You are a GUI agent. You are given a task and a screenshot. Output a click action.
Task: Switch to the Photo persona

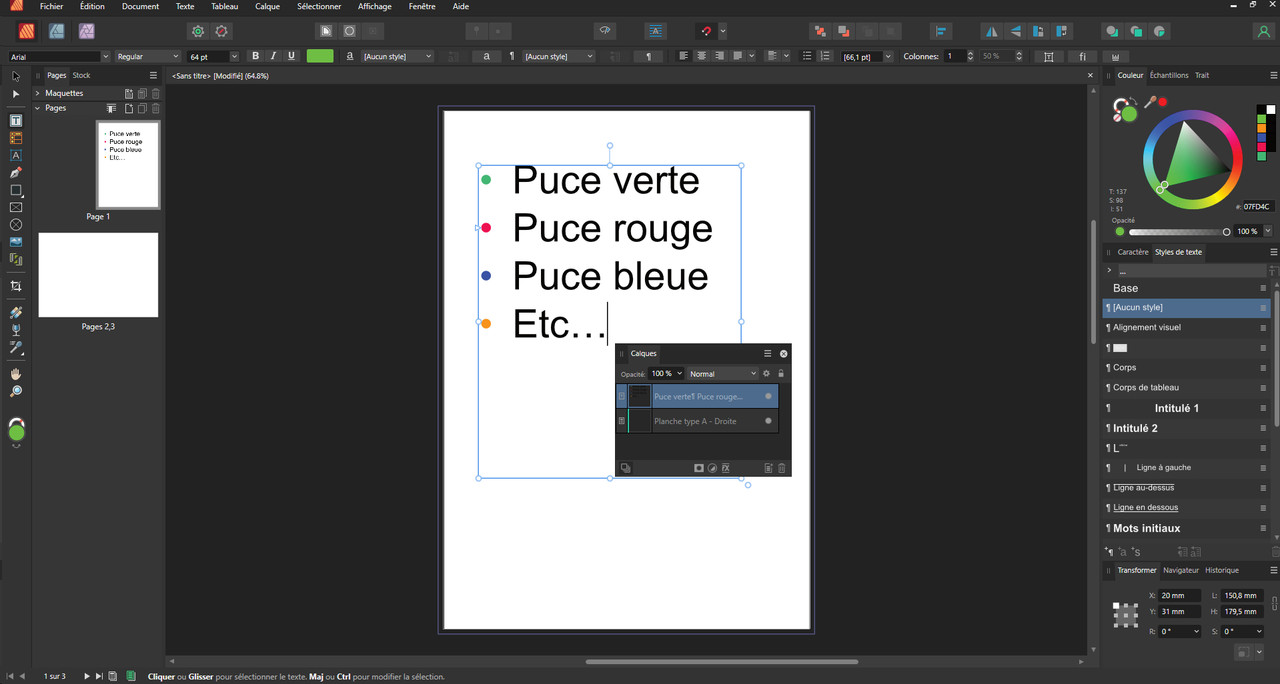click(x=87, y=31)
